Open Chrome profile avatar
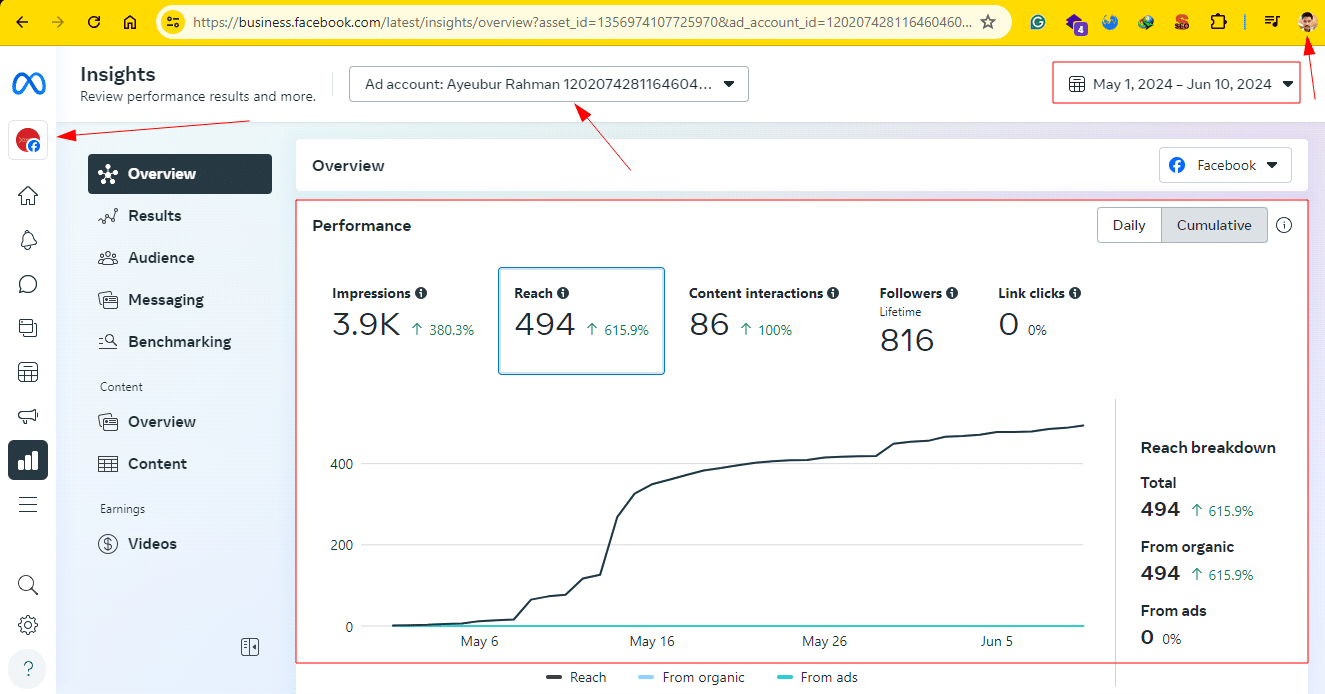 pyautogui.click(x=1308, y=21)
